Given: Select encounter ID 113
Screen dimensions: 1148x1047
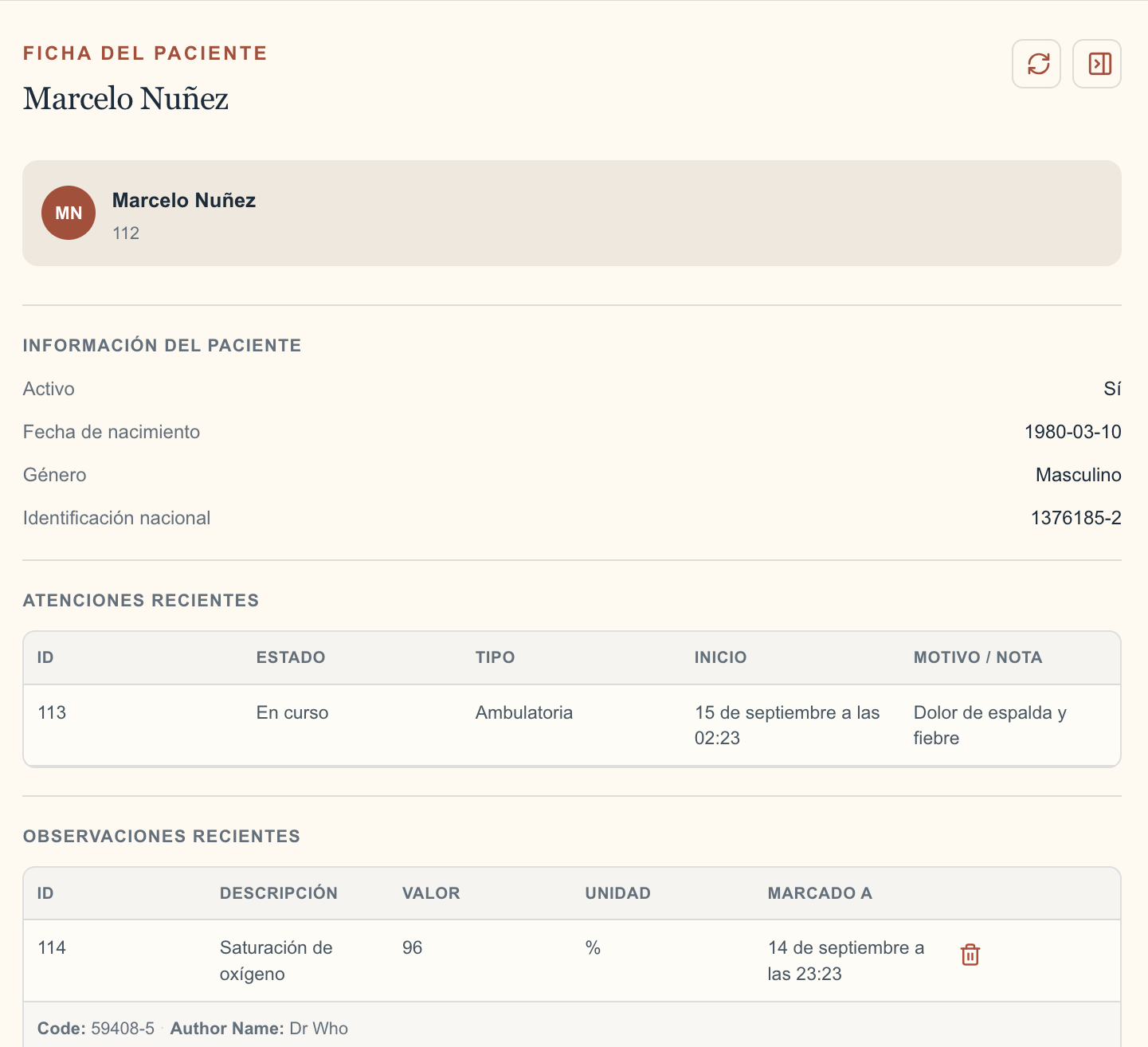Looking at the screenshot, I should [x=52, y=712].
